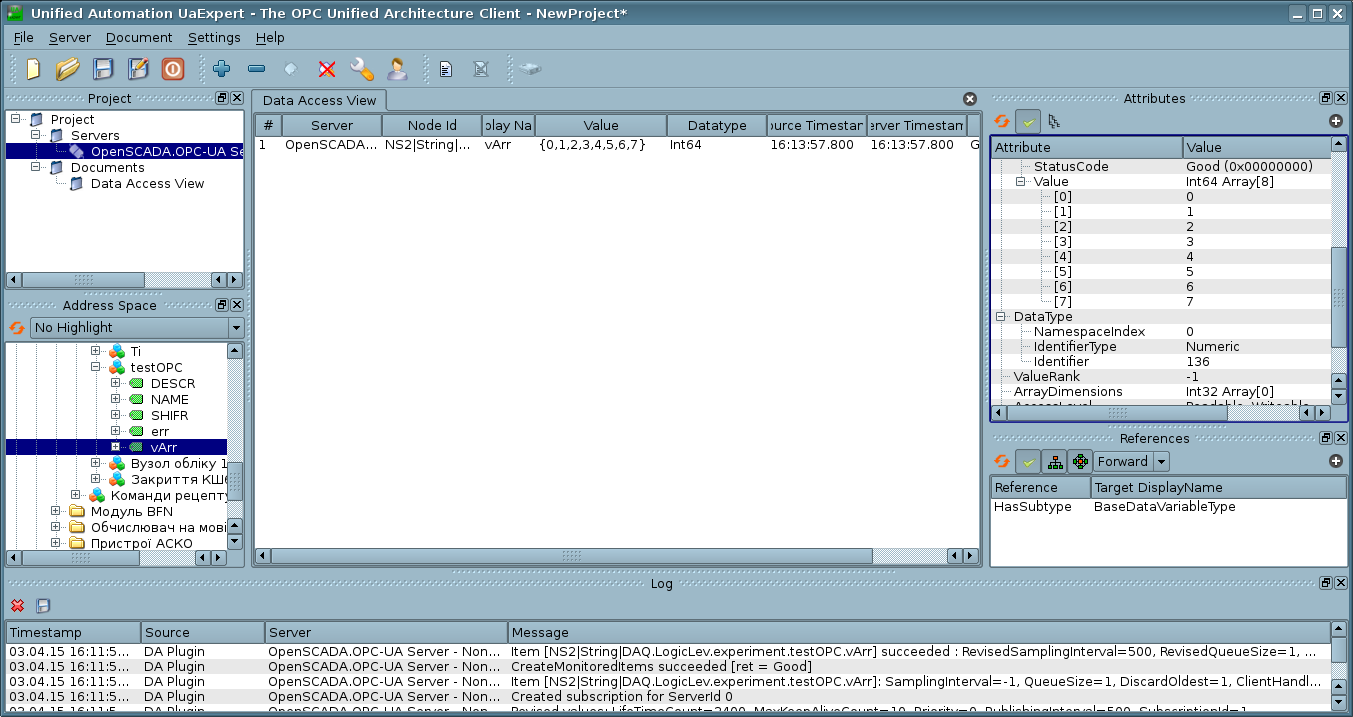The height and width of the screenshot is (717, 1353).
Task: Save the project via floppy disk icon
Action: [x=103, y=69]
